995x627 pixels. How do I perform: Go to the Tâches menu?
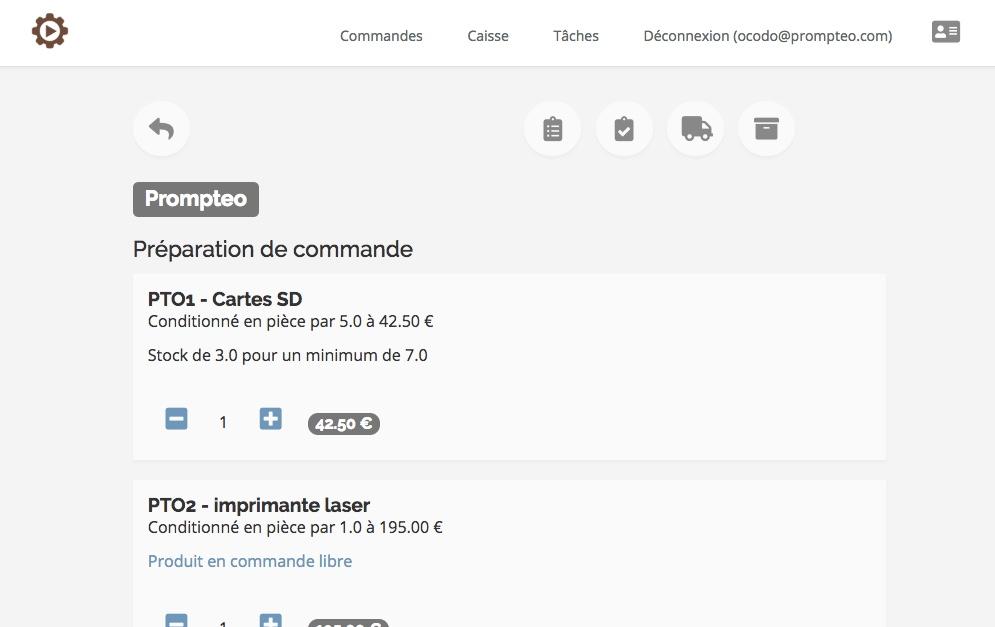(576, 36)
